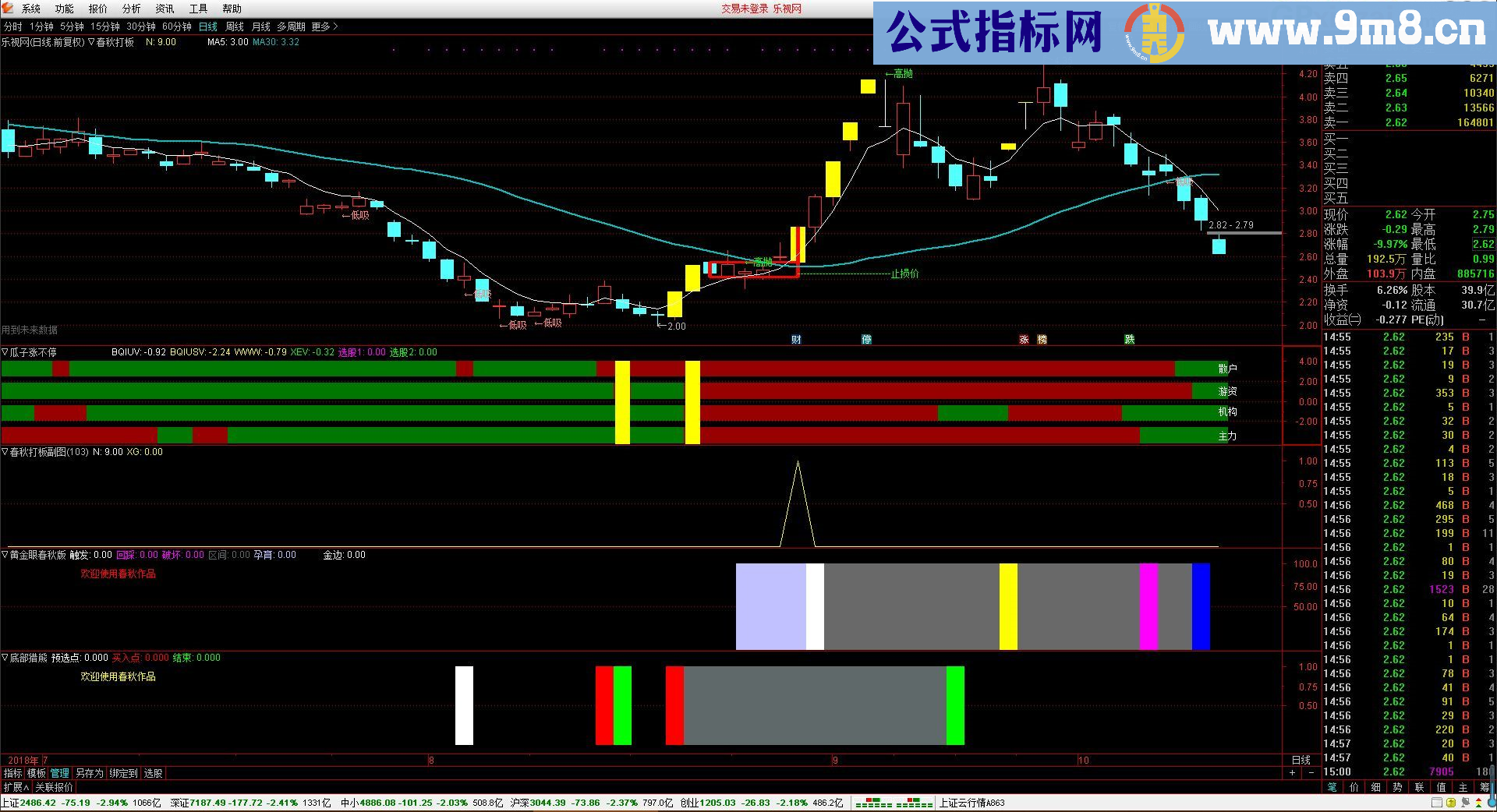Click the 财 event marker under chart
Image resolution: width=1497 pixels, height=812 pixels.
point(796,339)
